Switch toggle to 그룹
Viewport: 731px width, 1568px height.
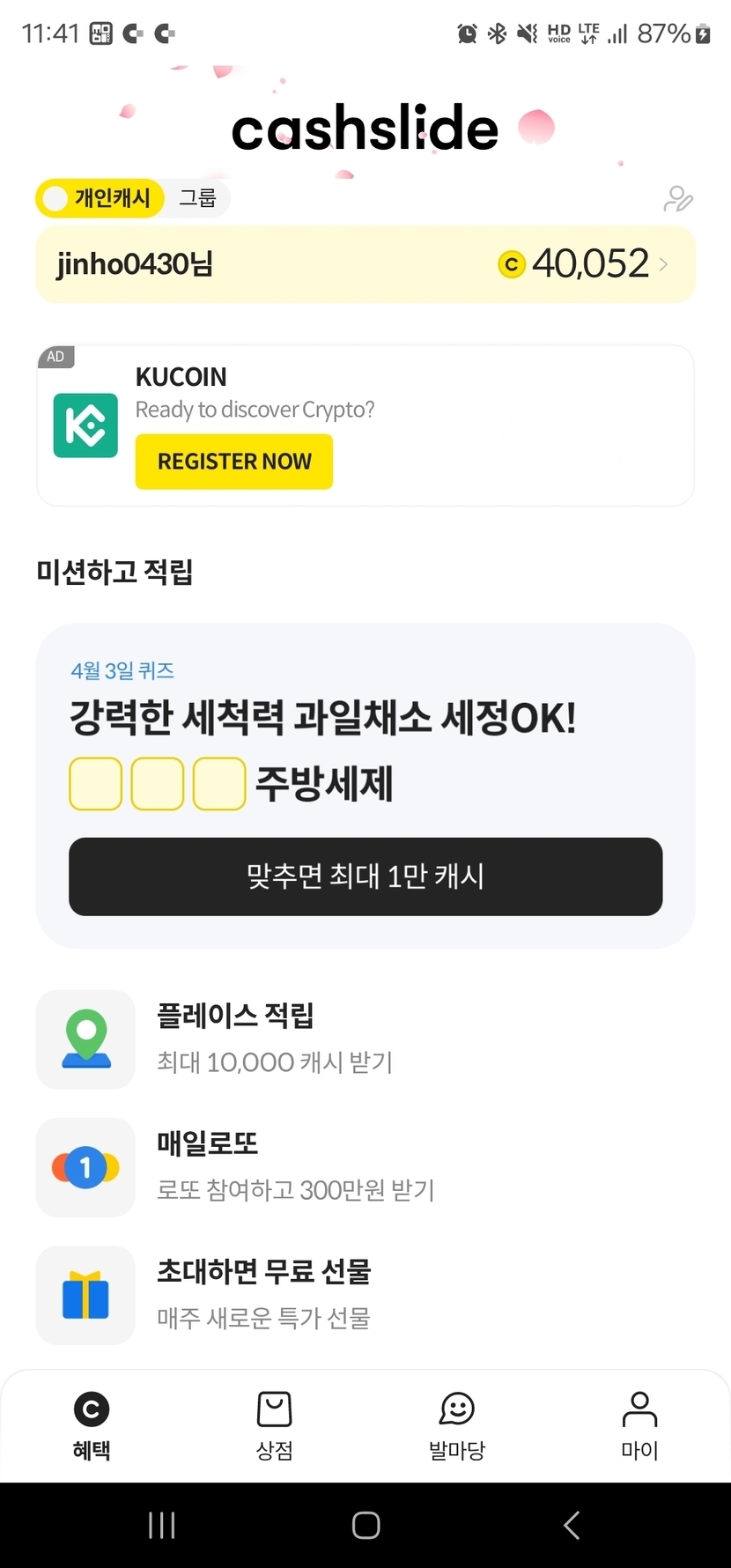[x=197, y=198]
